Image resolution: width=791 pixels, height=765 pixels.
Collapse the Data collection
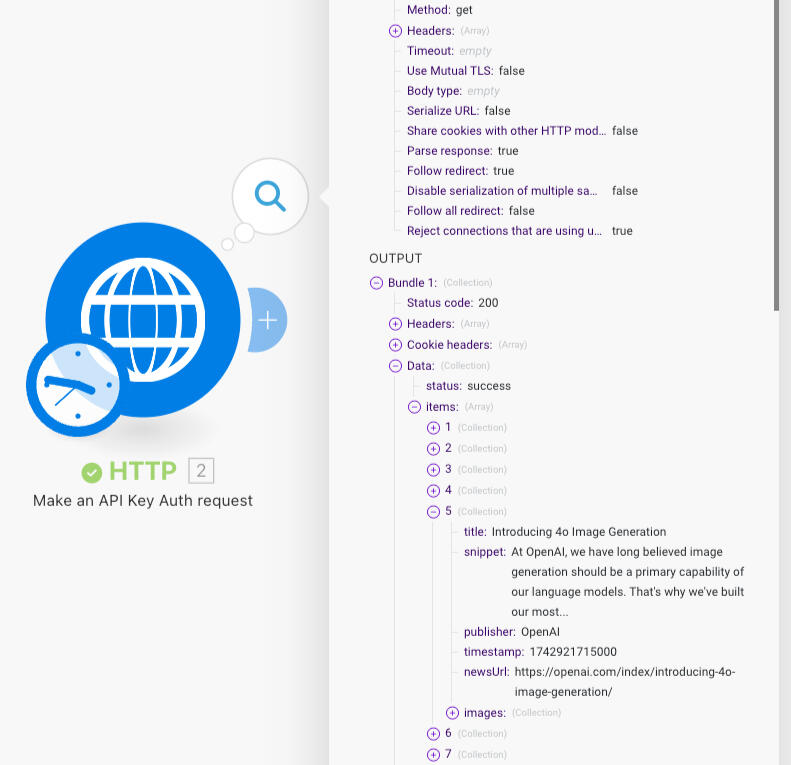click(395, 366)
